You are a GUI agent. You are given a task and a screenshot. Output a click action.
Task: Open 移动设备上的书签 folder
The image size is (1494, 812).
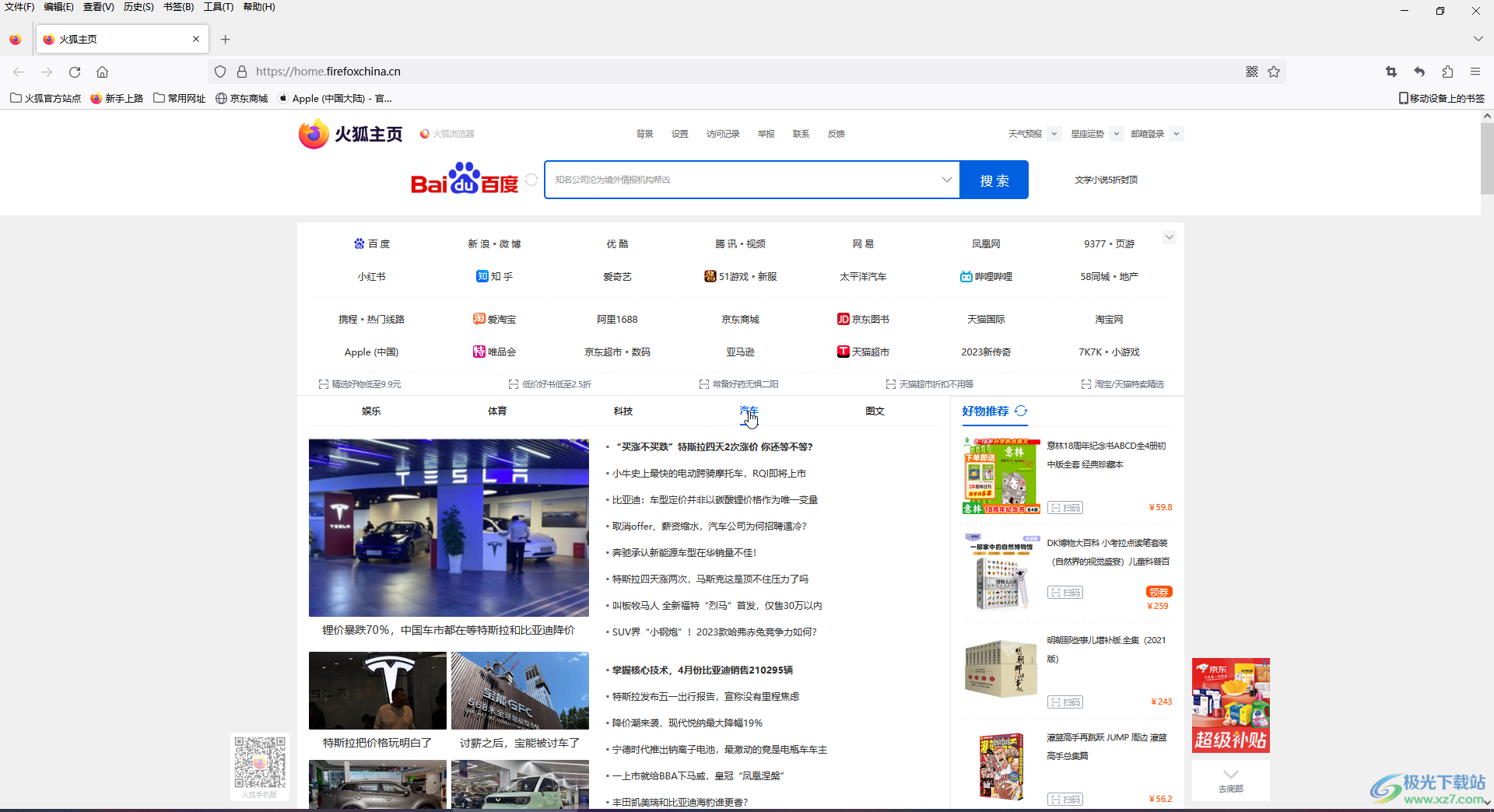point(1441,98)
